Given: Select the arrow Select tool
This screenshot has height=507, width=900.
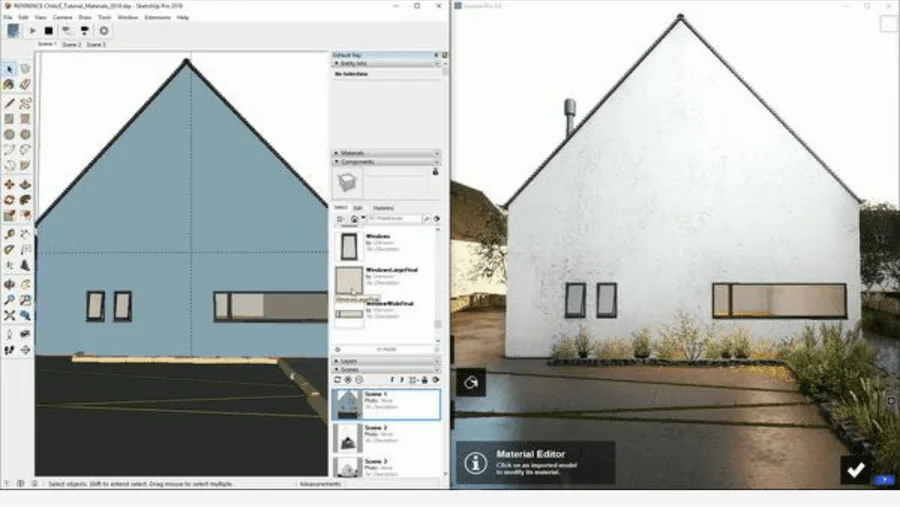Looking at the screenshot, I should 9,69.
